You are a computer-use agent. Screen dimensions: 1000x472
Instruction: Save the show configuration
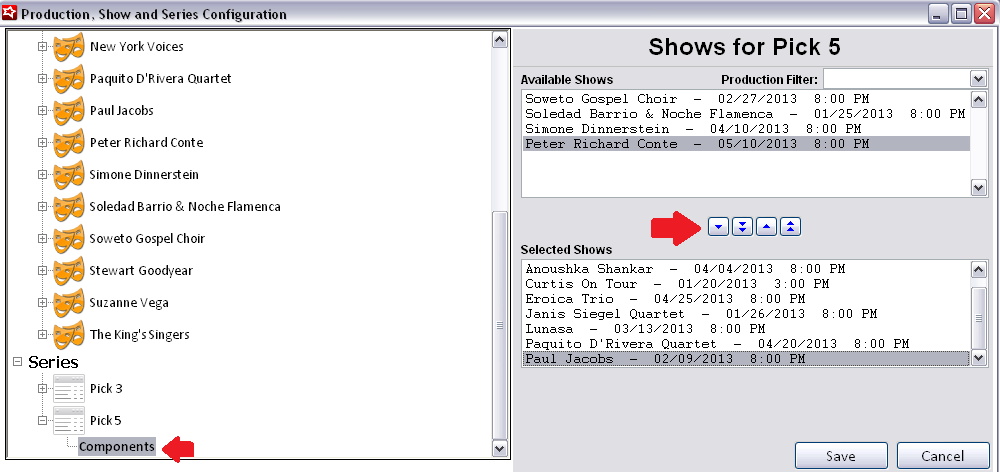tap(840, 456)
